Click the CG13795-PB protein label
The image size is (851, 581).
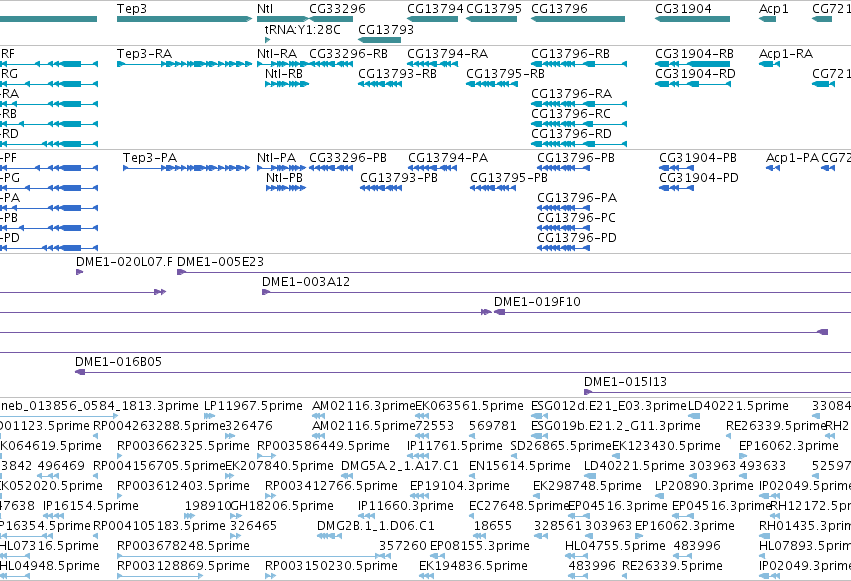click(x=509, y=178)
